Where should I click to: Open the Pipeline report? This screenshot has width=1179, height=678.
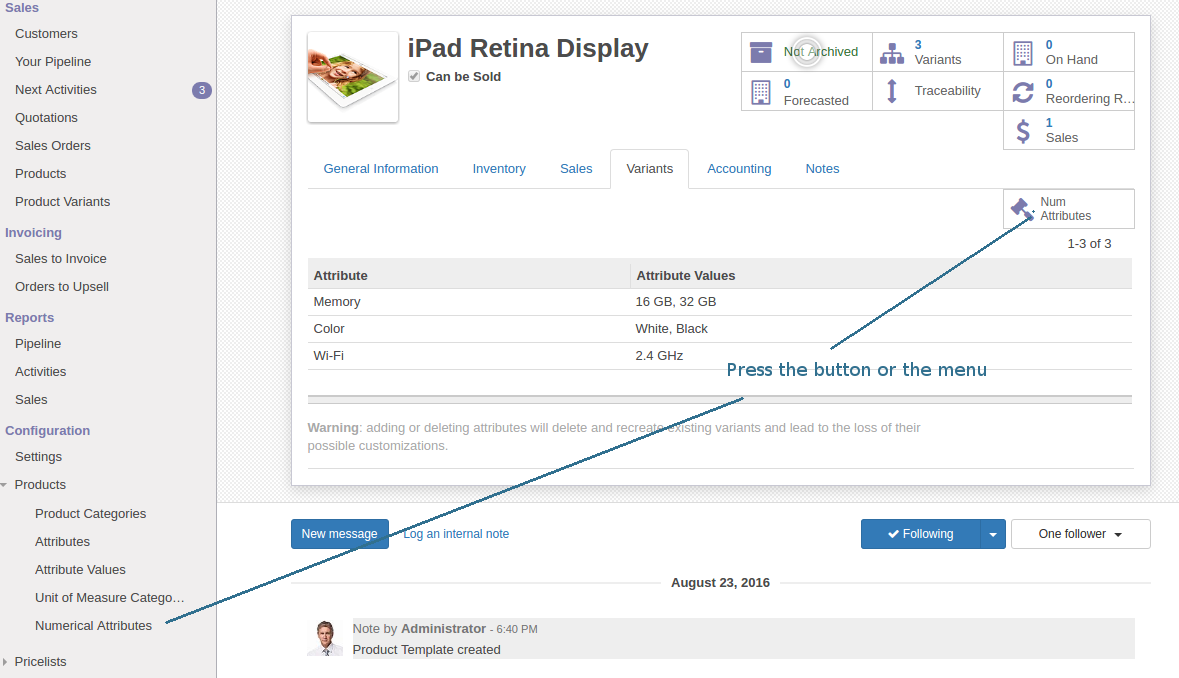click(38, 344)
